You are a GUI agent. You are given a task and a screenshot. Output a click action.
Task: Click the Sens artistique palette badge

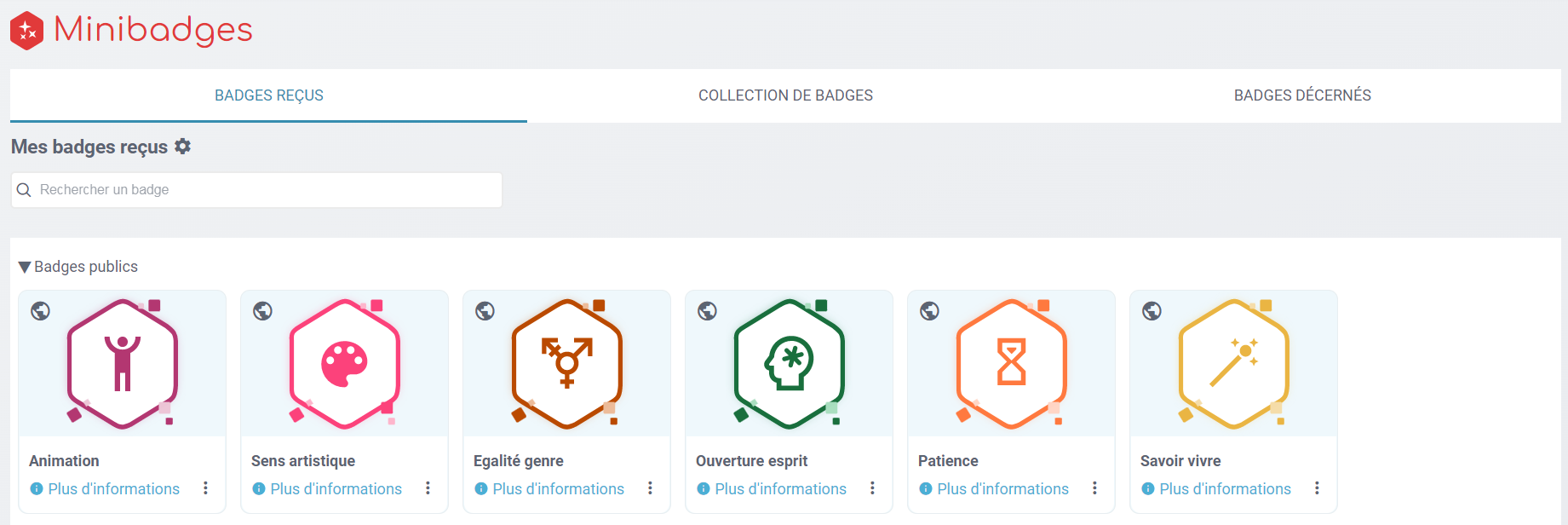click(x=345, y=364)
